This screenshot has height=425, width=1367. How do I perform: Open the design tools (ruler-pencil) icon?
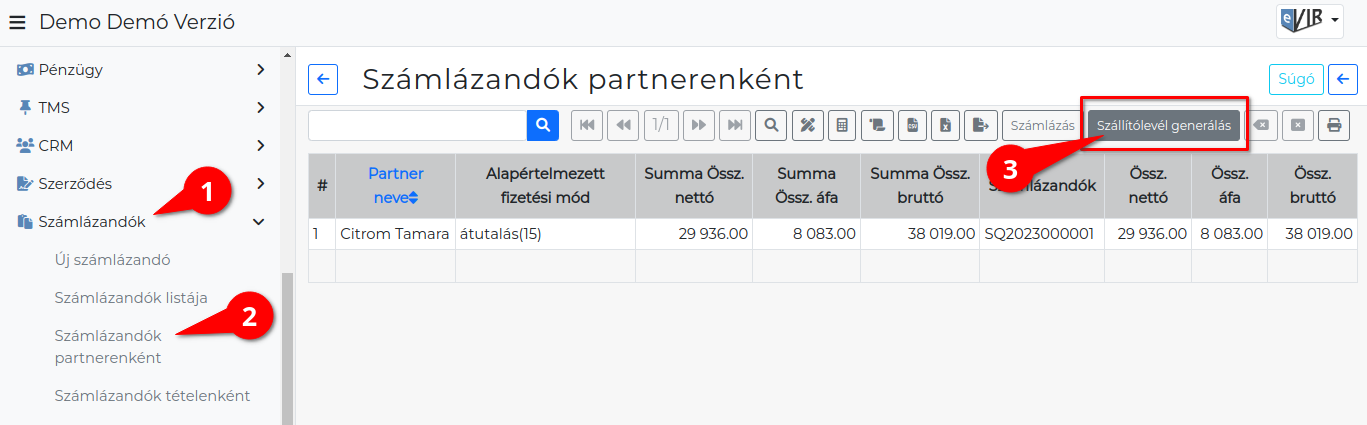[x=807, y=125]
